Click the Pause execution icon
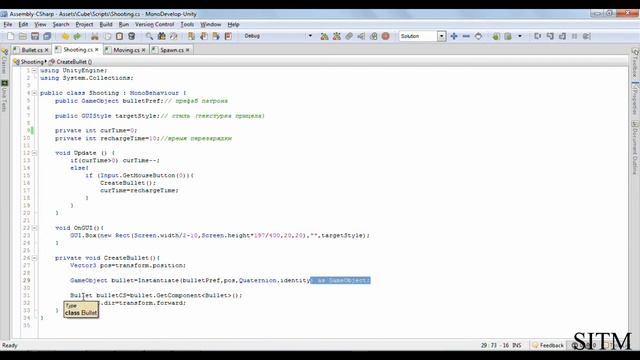Viewport: 640px width, 360px height. tap(575, 36)
